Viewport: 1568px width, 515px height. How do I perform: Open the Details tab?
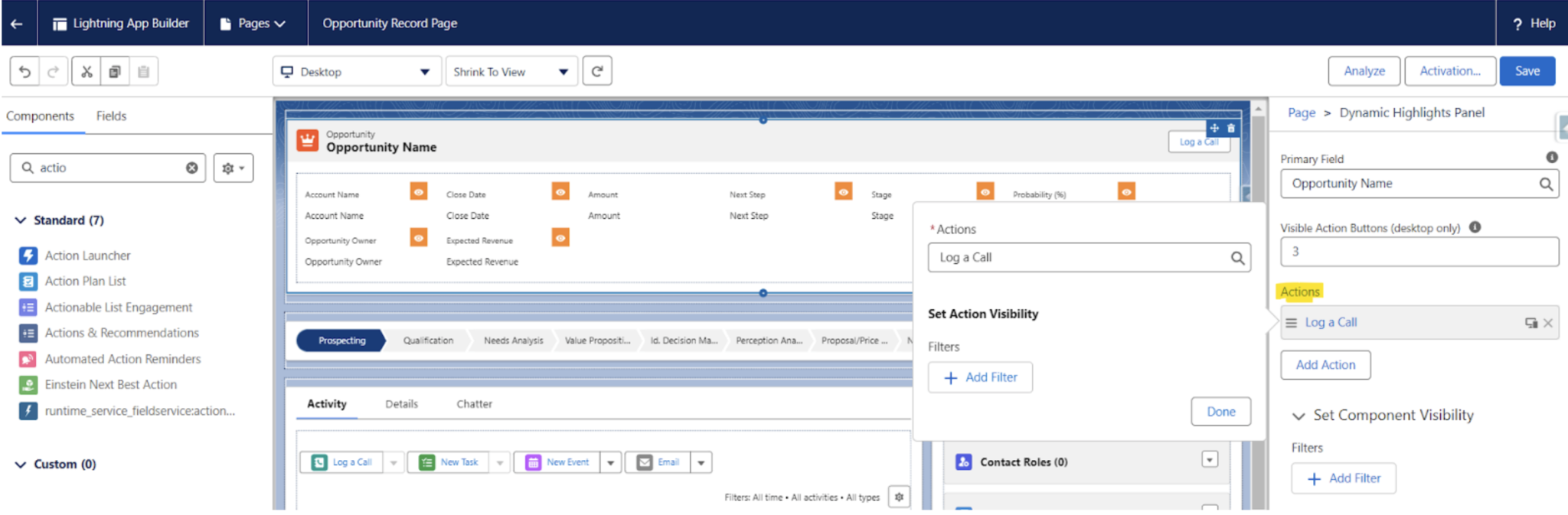(401, 404)
